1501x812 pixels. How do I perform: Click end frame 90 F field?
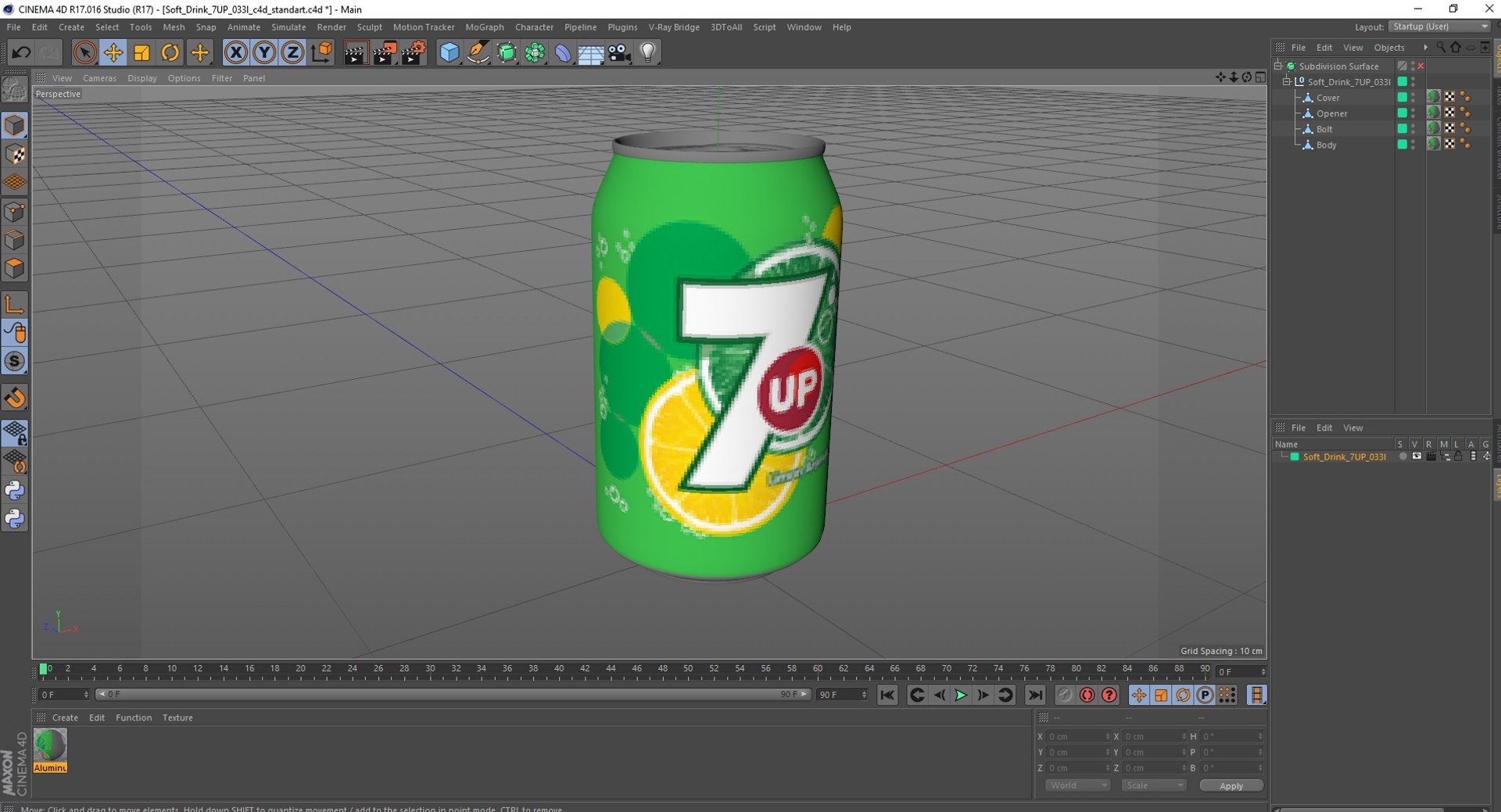(842, 695)
